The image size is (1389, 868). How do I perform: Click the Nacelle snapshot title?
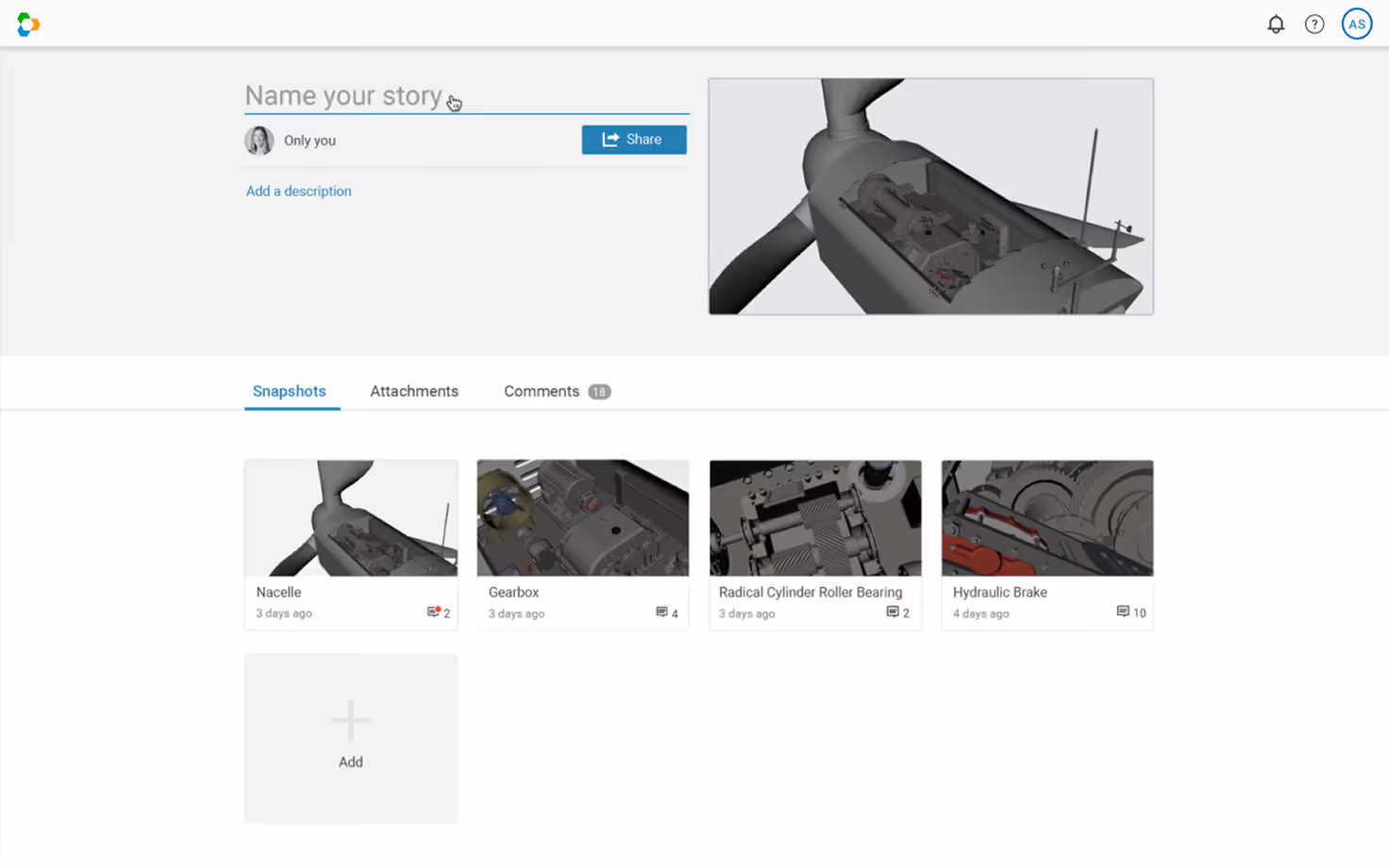point(278,593)
